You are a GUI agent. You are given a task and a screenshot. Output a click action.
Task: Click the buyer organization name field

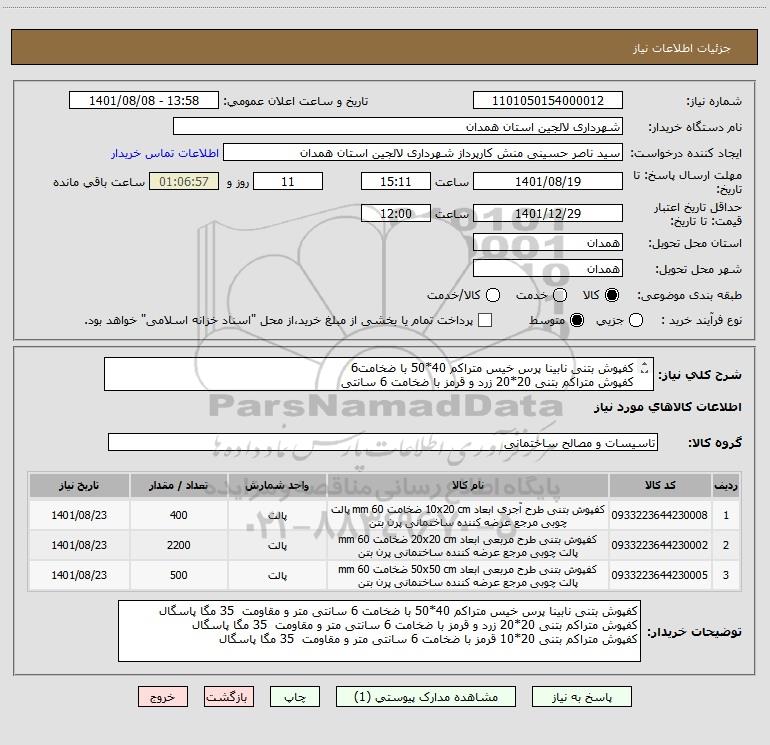pyautogui.click(x=398, y=127)
